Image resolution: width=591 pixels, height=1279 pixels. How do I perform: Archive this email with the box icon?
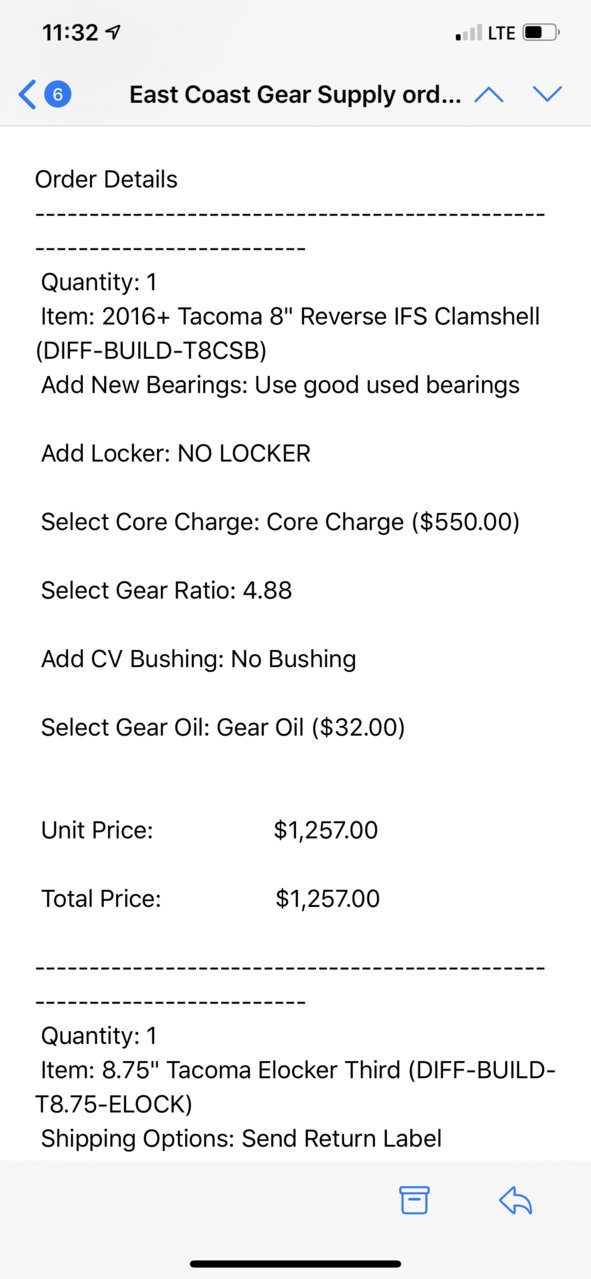pyautogui.click(x=414, y=1200)
